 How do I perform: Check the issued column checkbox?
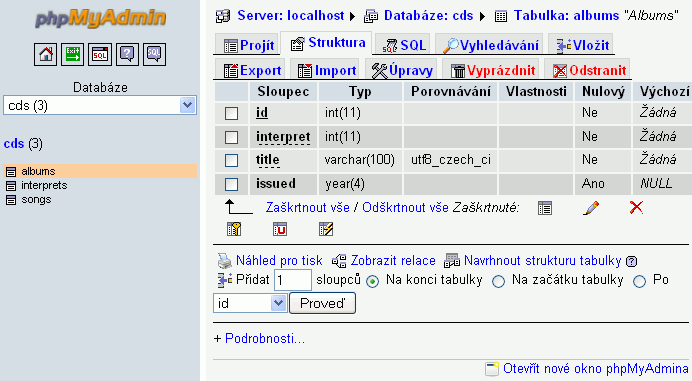[231, 184]
